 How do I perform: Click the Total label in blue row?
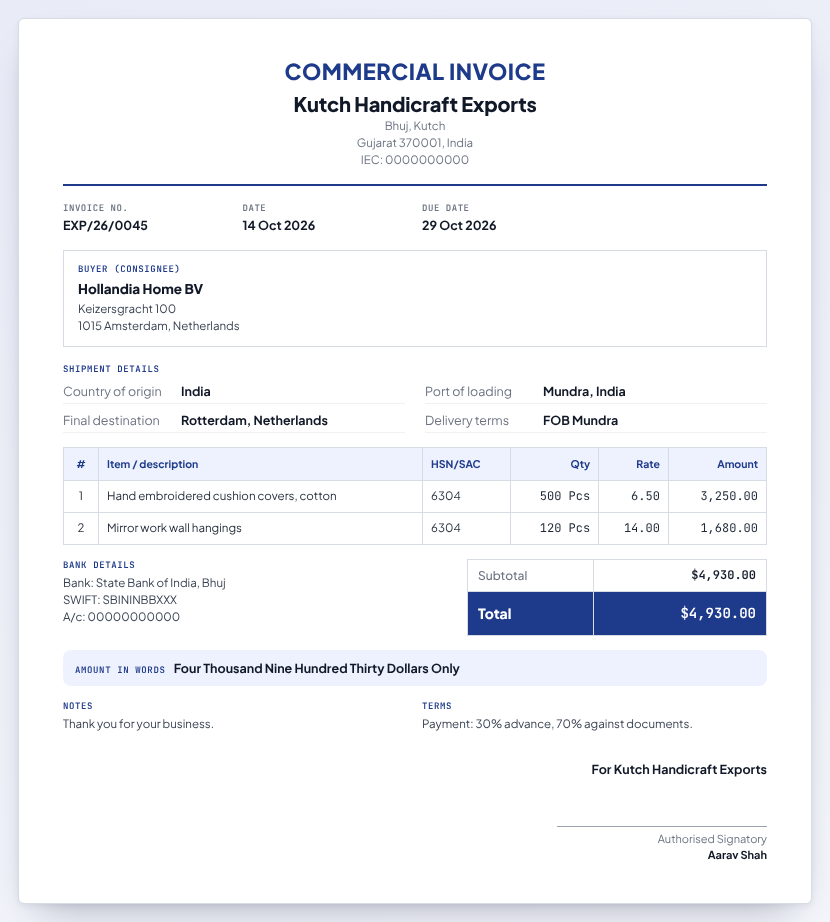[494, 614]
